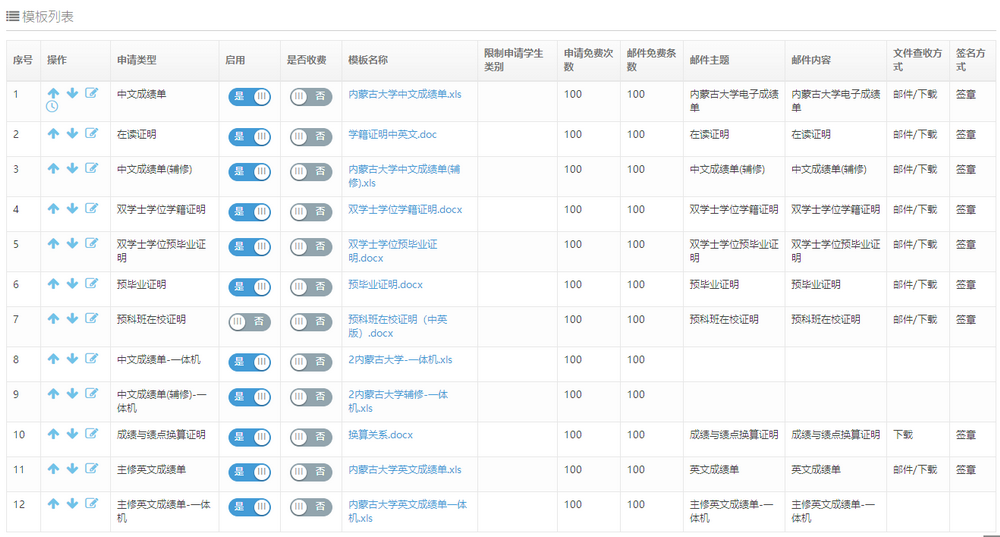Screen dimensions: 1000x537
Task: Disable 启用 switch for 在读证明
Action: pos(249,137)
